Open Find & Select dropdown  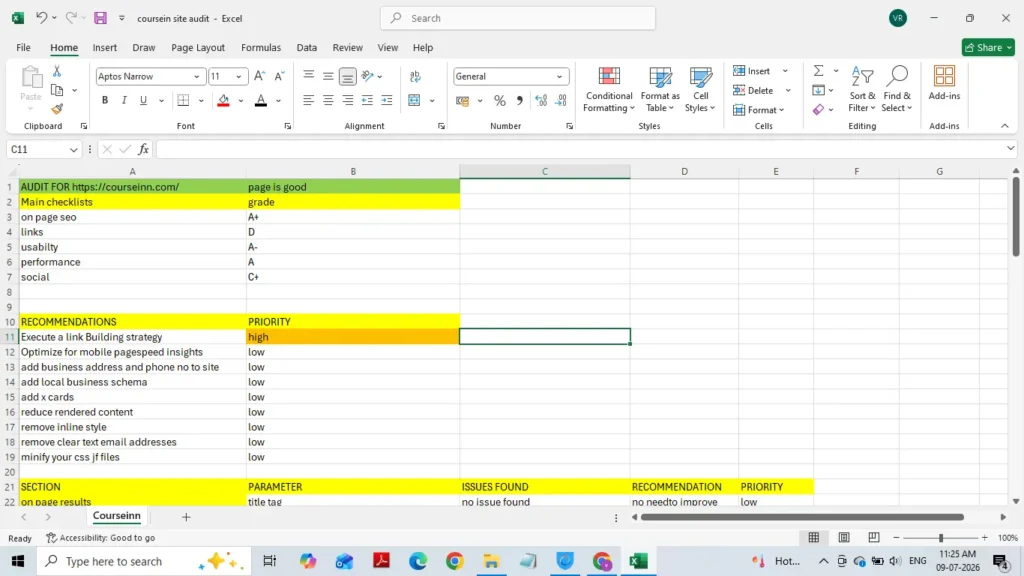click(x=897, y=89)
